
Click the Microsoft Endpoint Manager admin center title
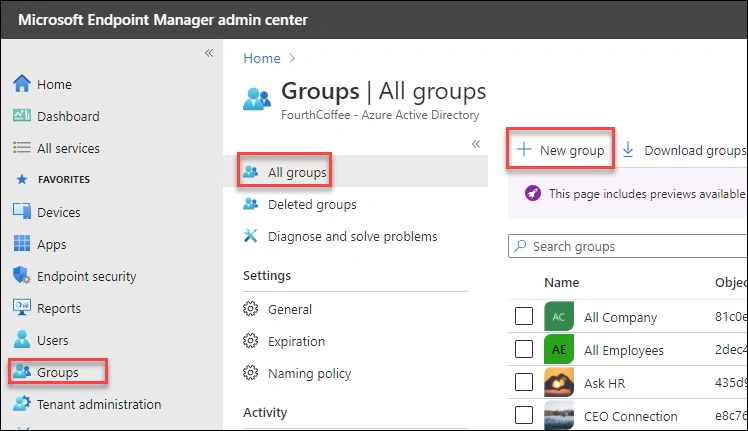point(163,20)
